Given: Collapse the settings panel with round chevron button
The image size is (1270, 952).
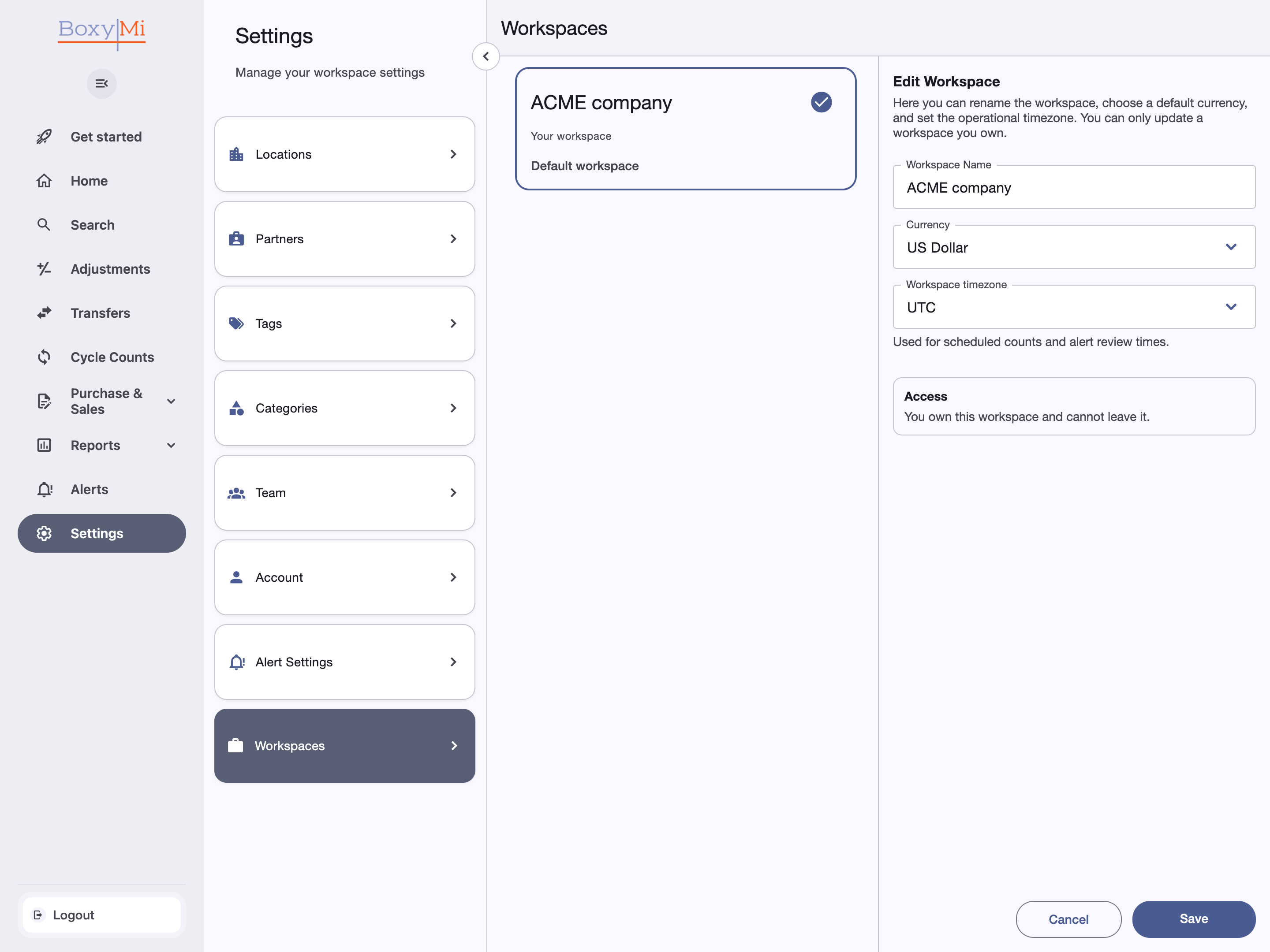Looking at the screenshot, I should pos(486,56).
